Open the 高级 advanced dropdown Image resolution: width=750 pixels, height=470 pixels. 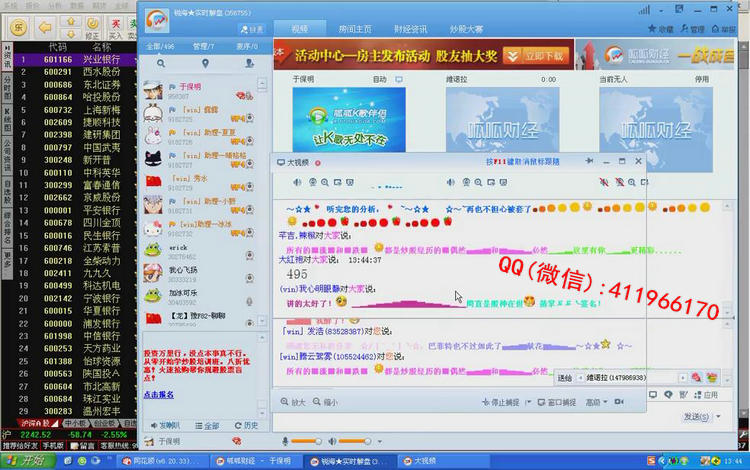click(x=596, y=402)
